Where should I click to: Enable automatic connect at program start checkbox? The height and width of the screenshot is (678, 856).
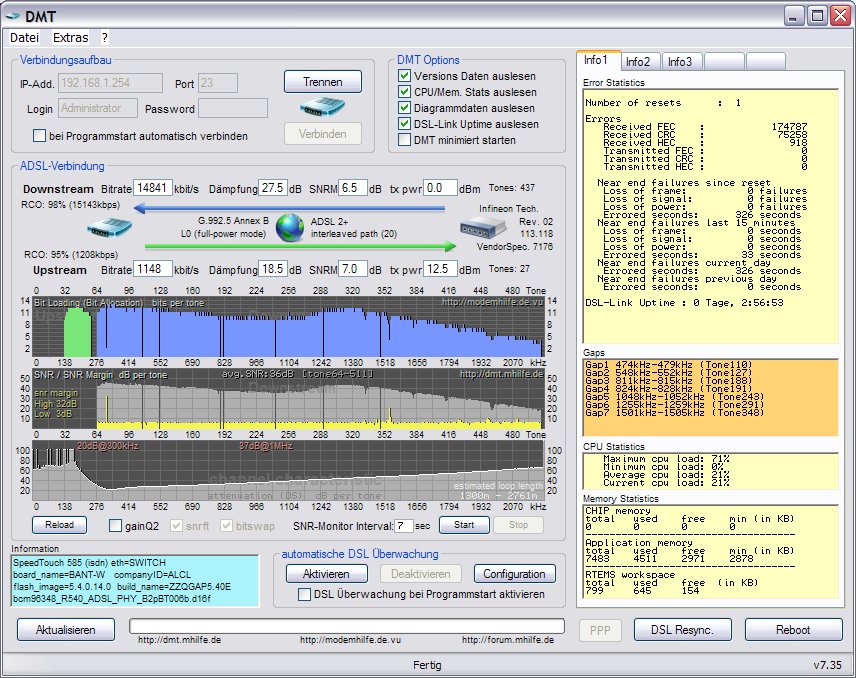[x=40, y=136]
